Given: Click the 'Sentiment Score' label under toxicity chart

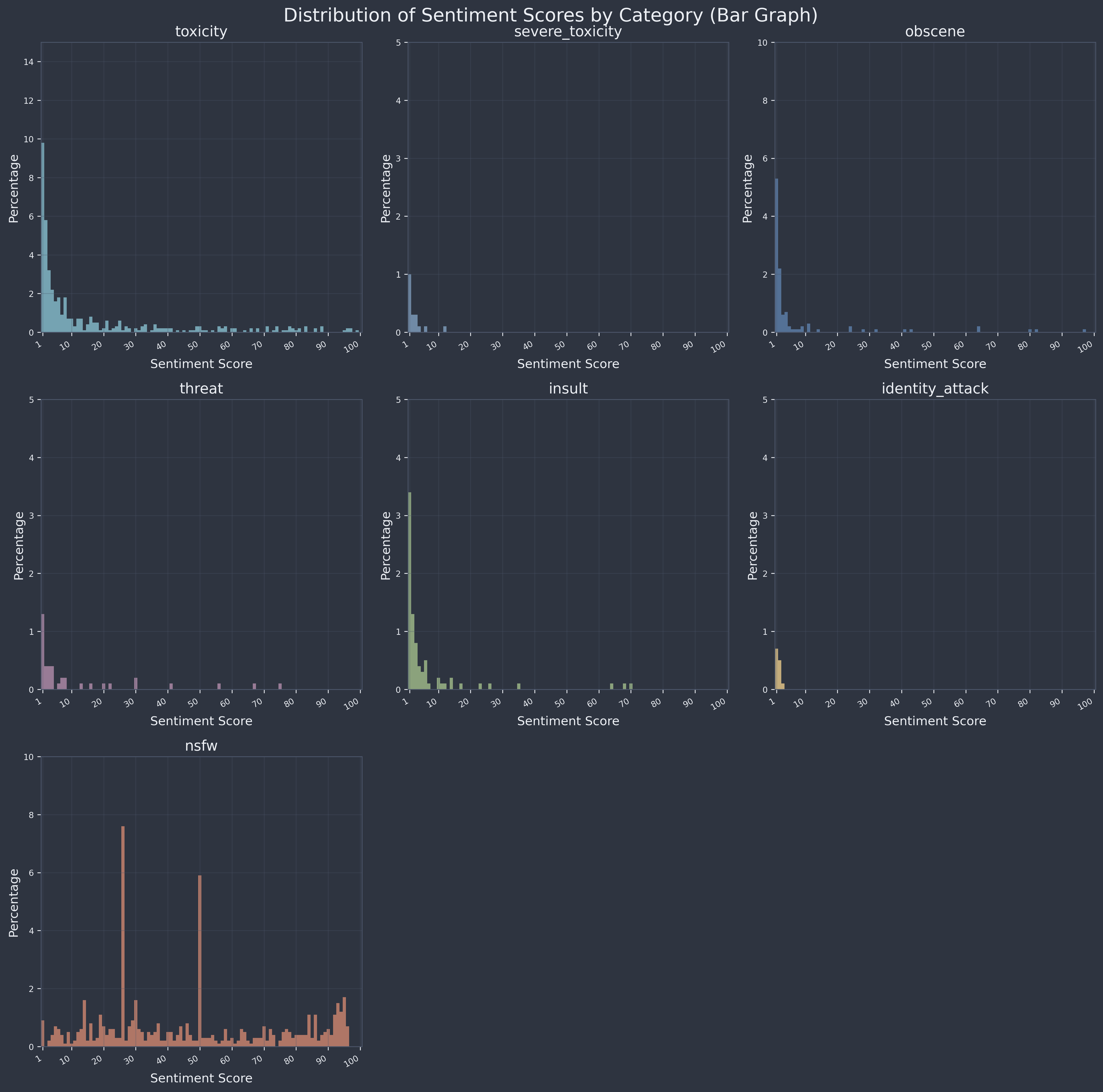Looking at the screenshot, I should 201,364.
